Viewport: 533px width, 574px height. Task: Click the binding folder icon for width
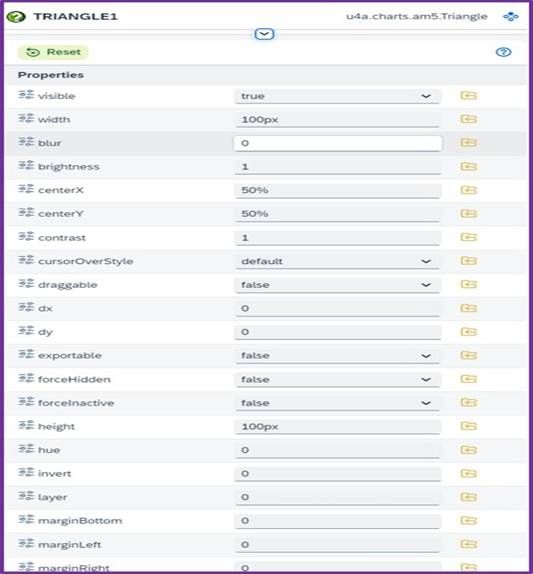(469, 119)
